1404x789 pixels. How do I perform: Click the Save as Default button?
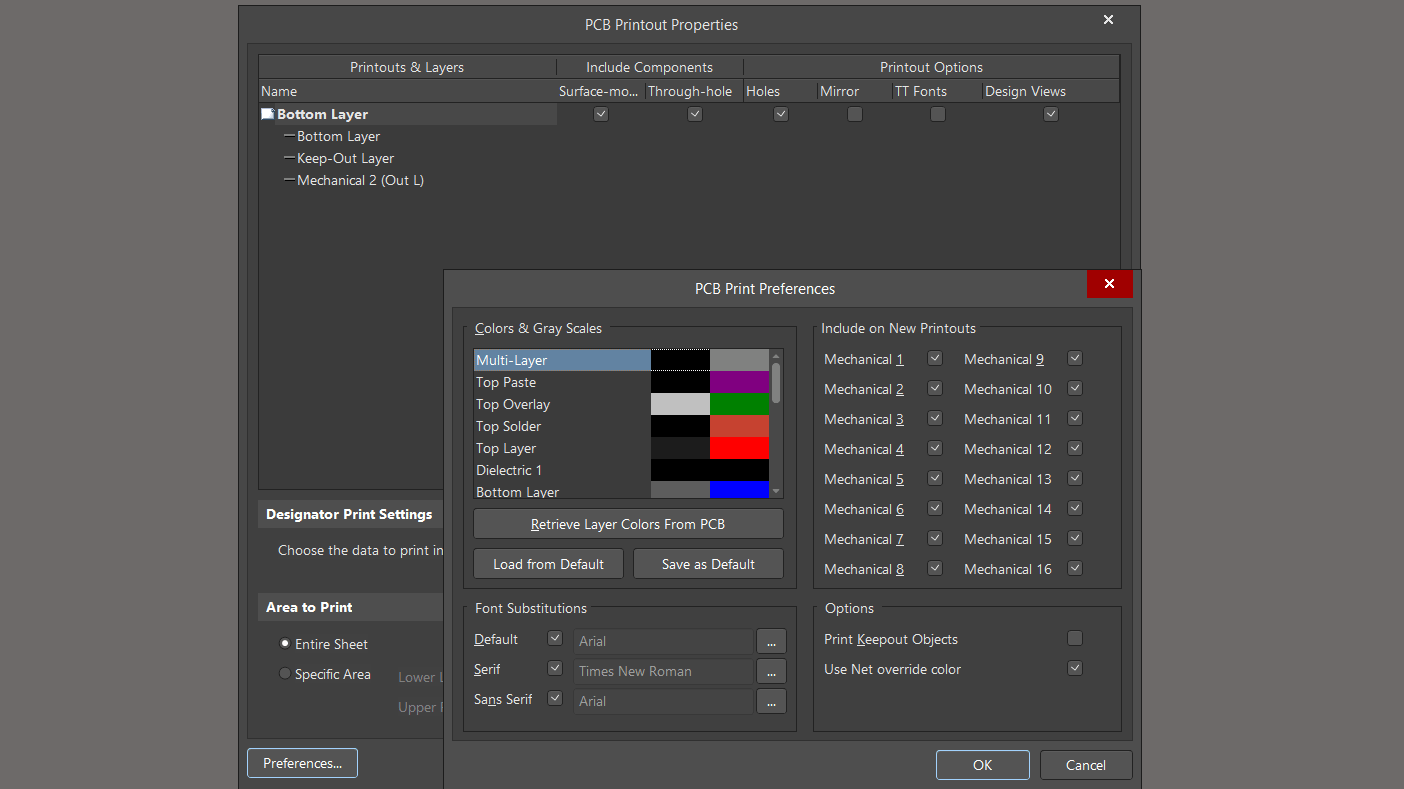(708, 564)
